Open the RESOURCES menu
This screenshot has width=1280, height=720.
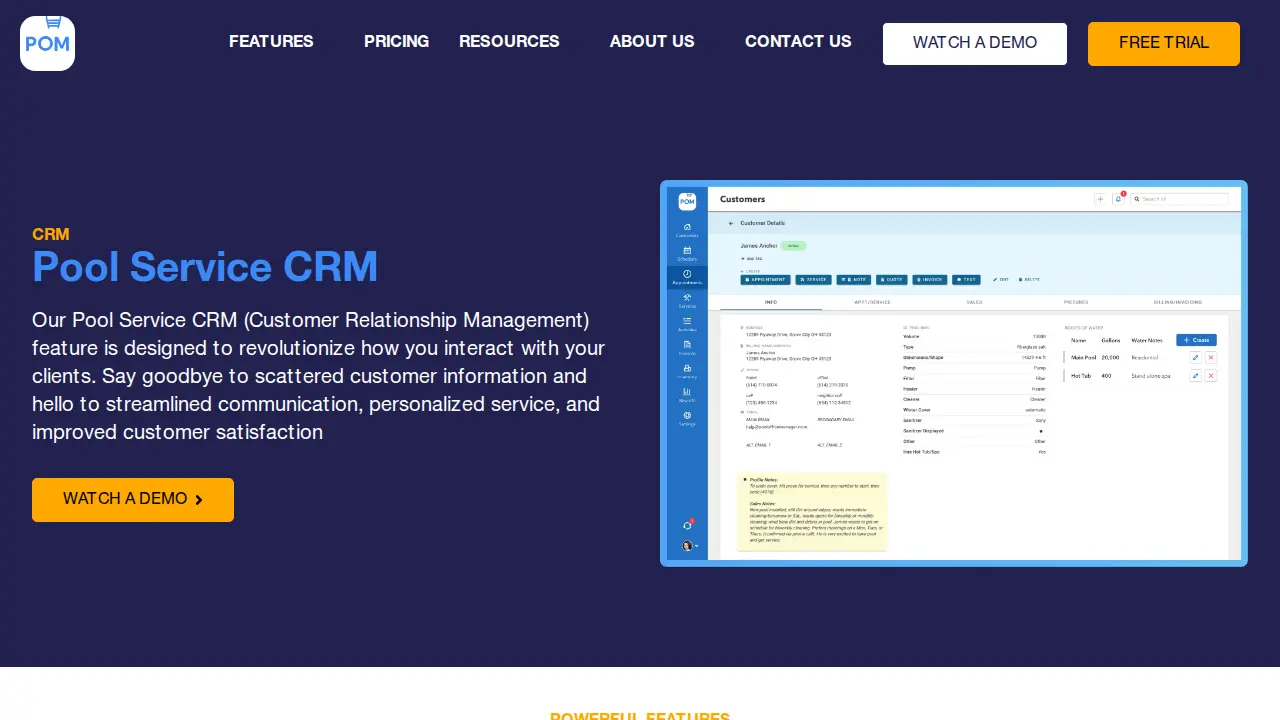click(509, 42)
